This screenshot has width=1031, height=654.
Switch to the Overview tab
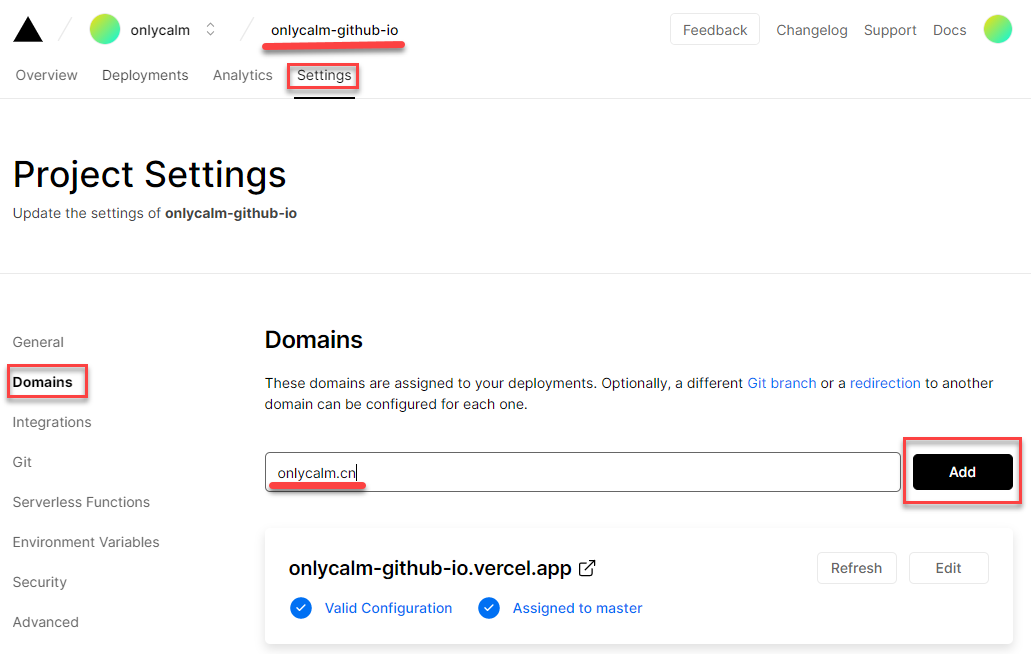pyautogui.click(x=46, y=75)
